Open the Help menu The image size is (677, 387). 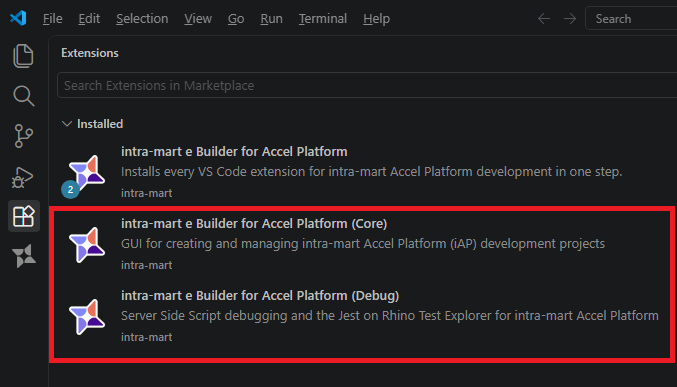(376, 19)
